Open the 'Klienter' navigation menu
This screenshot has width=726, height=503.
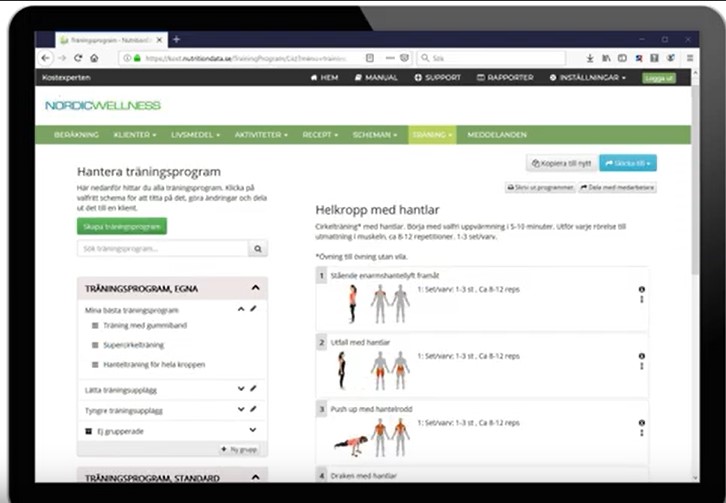tap(135, 134)
